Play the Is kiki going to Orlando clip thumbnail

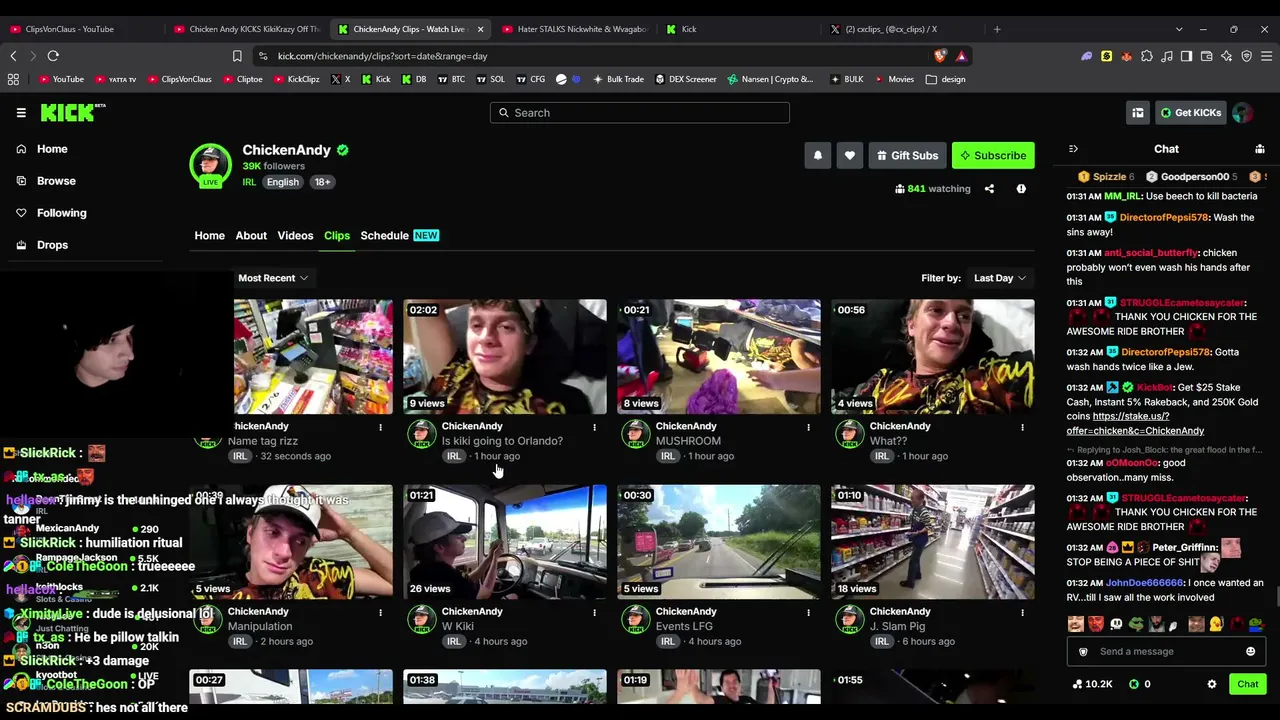[x=505, y=356]
